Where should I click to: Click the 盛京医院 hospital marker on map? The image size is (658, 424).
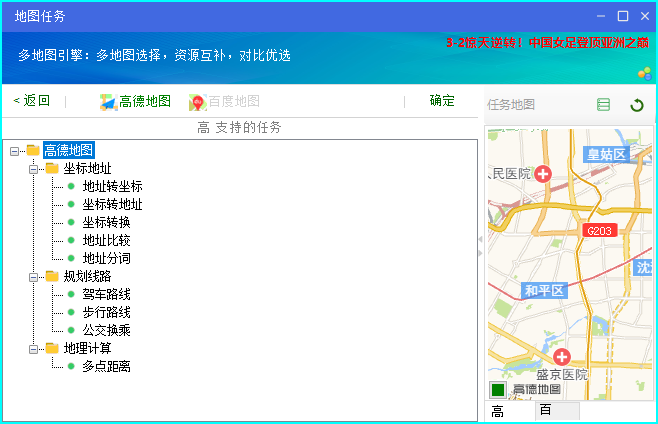(562, 357)
